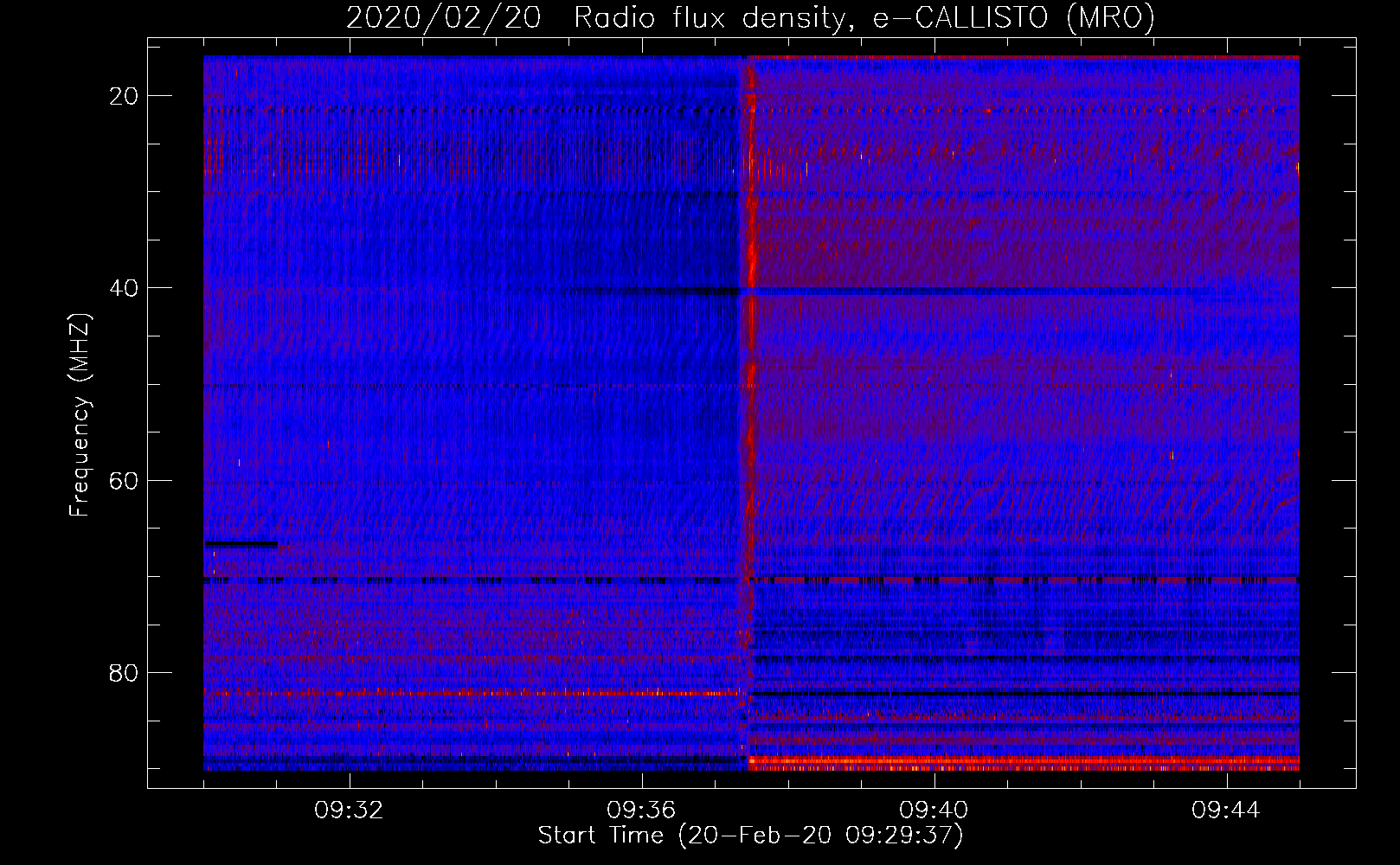Click the plot title "2020/02/20 Radio flux density, e-CALLISTO (MRO)"

coord(750,17)
